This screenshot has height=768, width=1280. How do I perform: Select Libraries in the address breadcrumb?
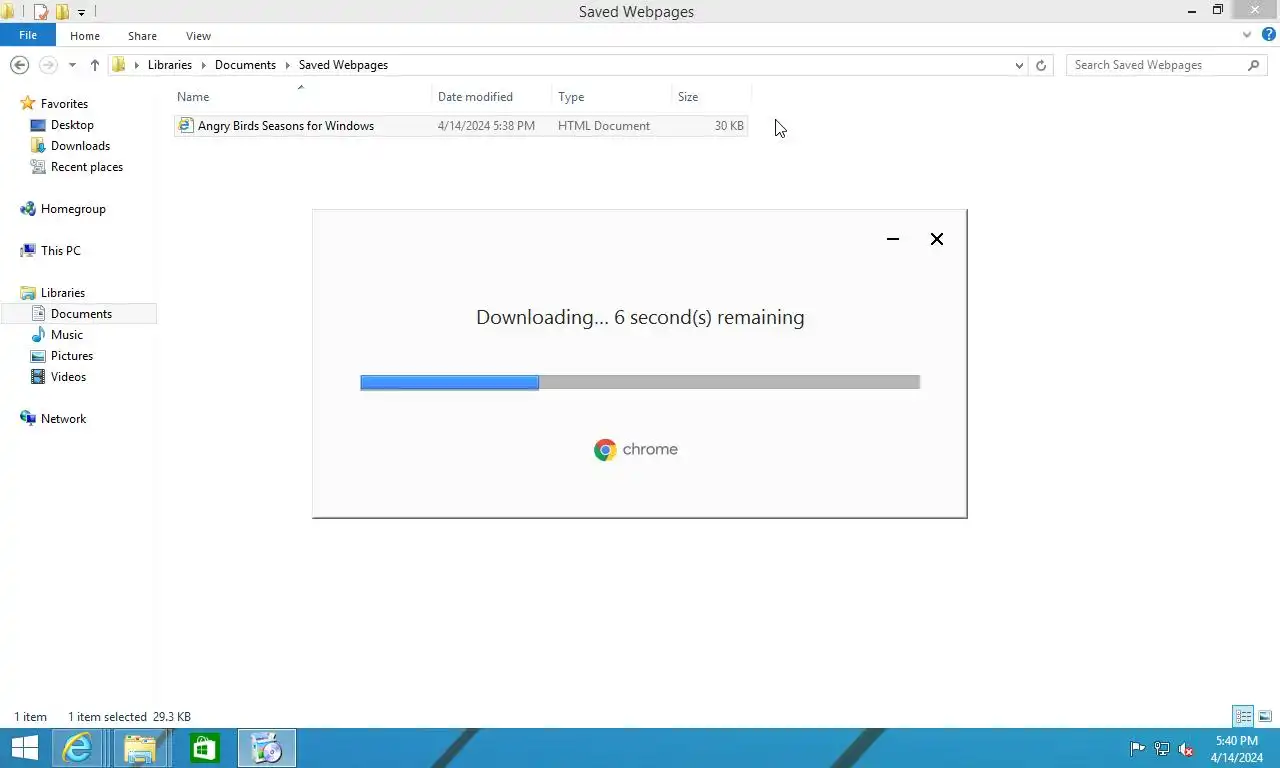click(x=170, y=65)
